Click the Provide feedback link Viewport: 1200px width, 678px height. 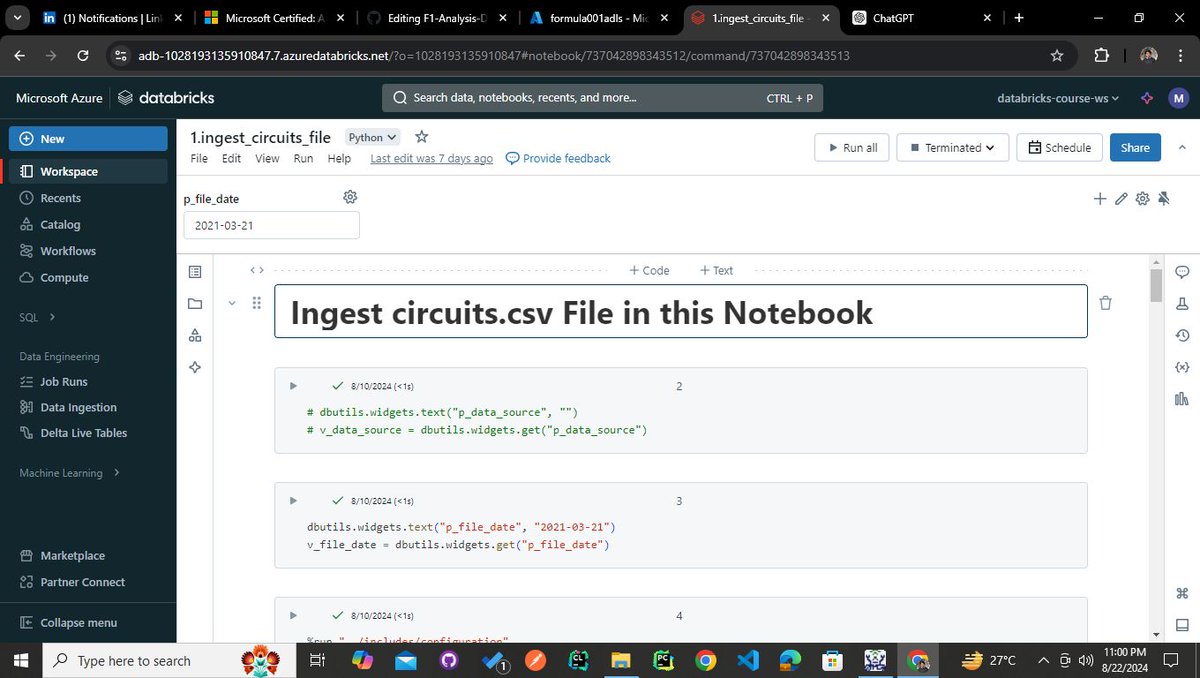[x=558, y=159]
